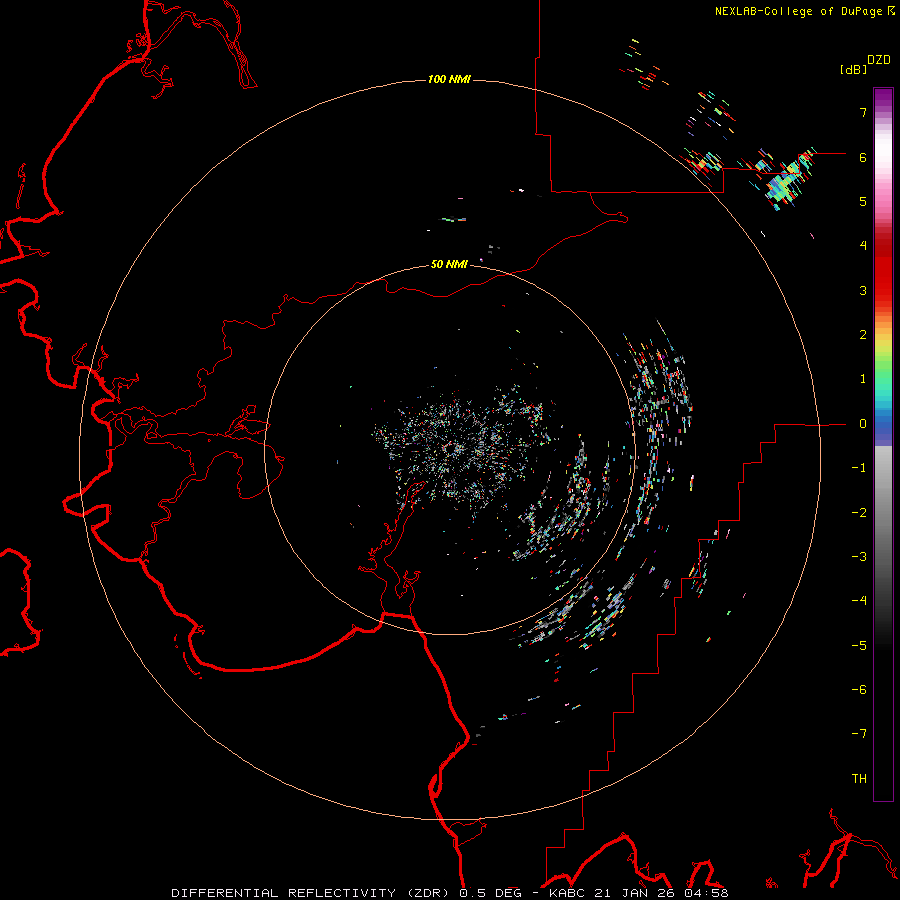Click the 100 NMI range ring label

449,79
